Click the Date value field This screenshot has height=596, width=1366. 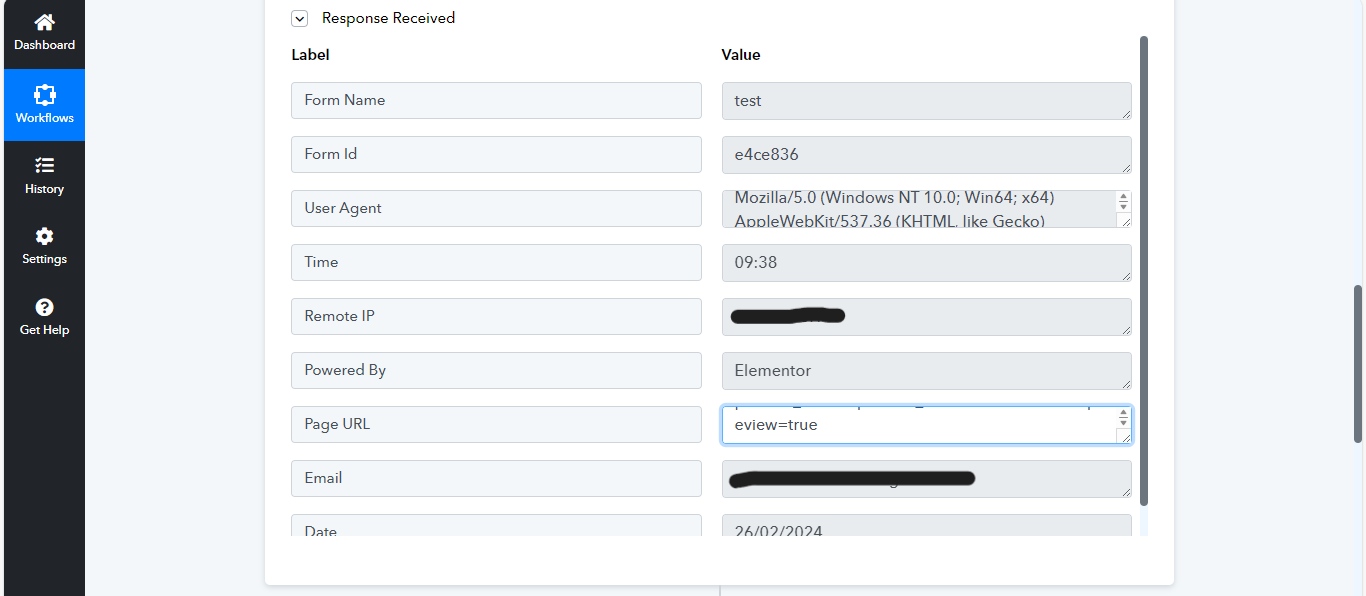pos(927,525)
